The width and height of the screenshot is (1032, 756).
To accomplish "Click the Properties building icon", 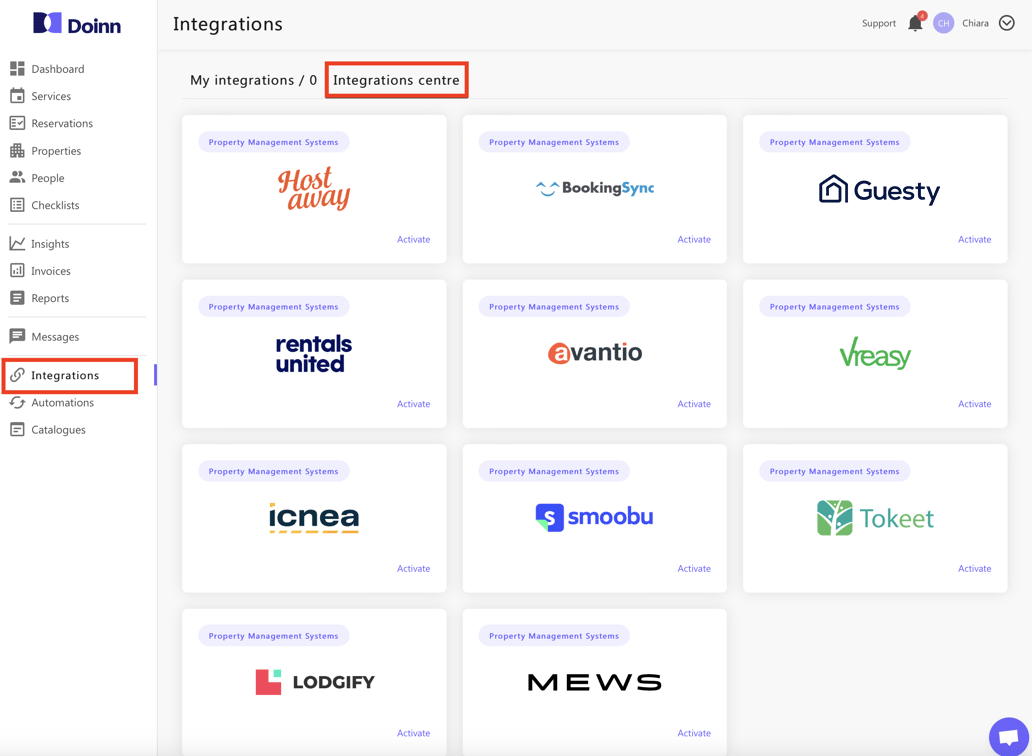I will click(x=17, y=151).
